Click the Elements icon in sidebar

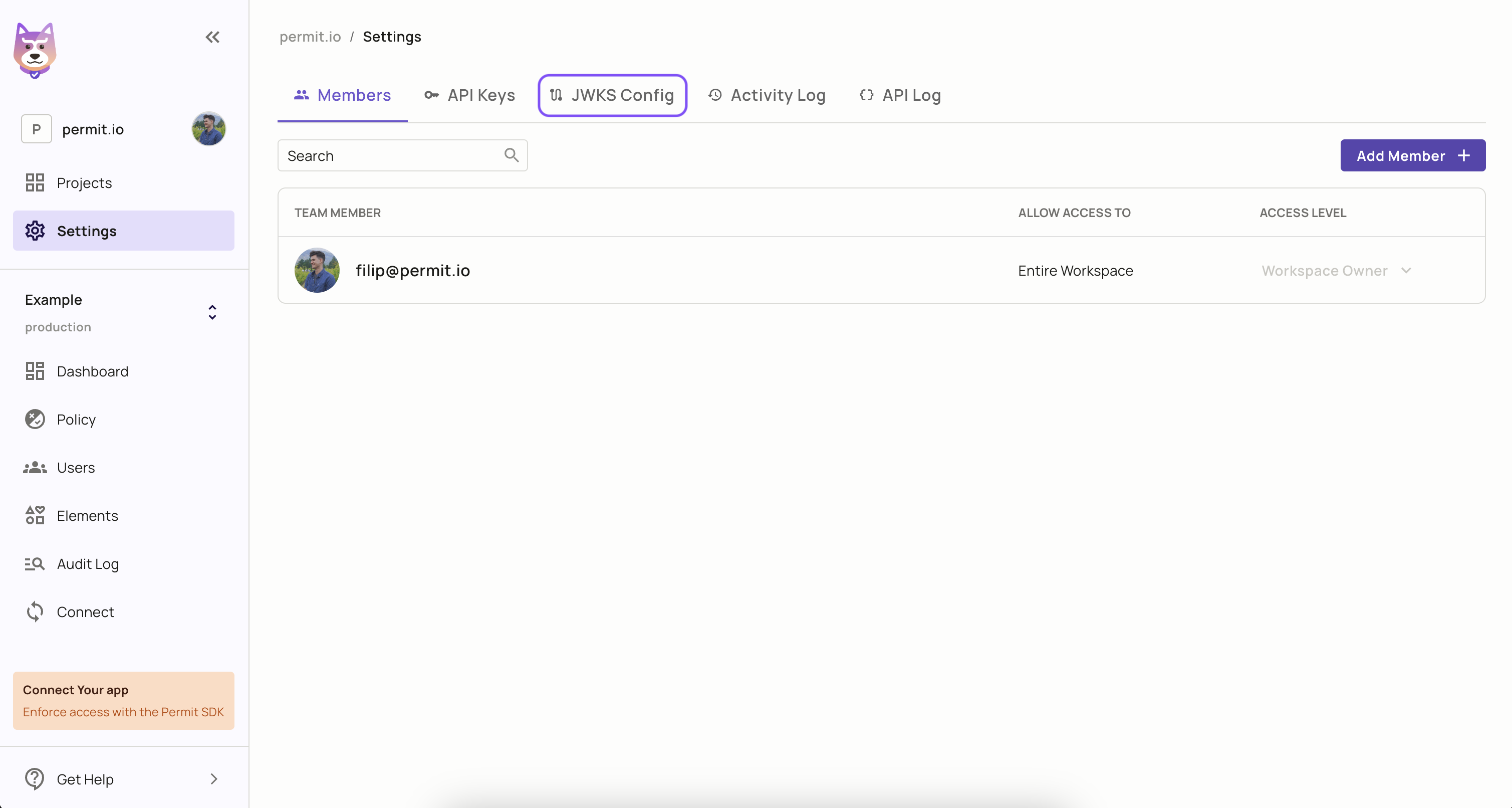pyautogui.click(x=34, y=515)
